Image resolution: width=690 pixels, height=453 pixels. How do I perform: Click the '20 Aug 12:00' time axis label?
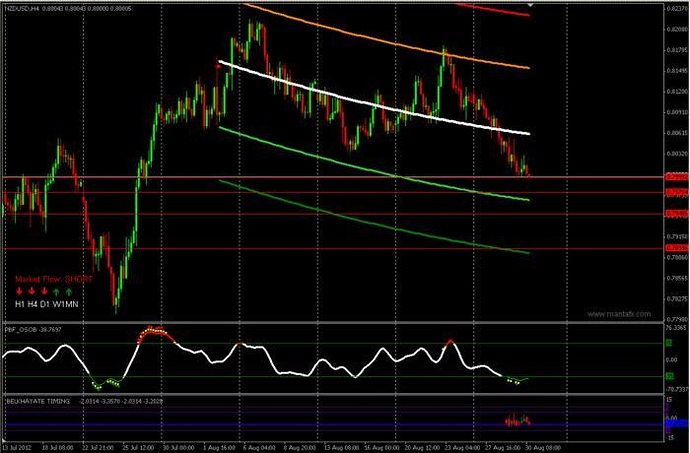[x=422, y=447]
